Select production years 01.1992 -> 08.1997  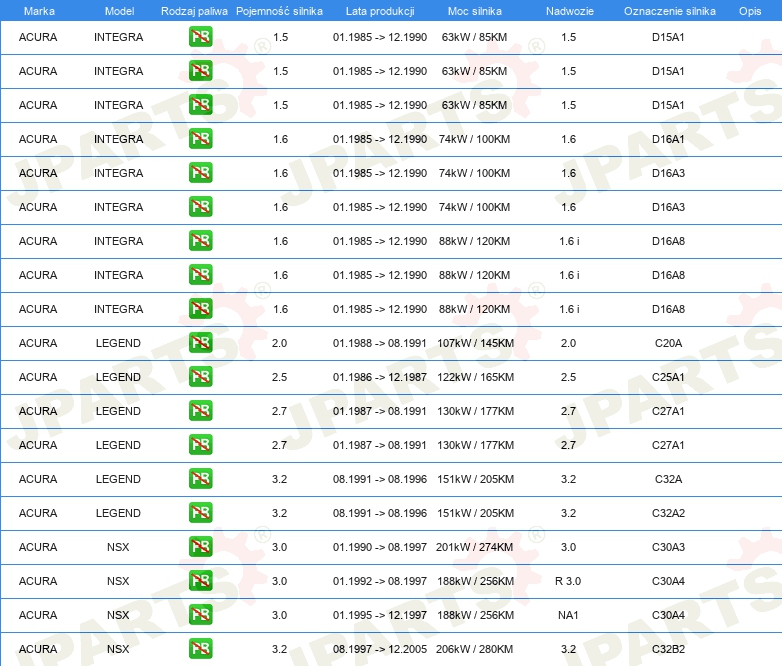tap(380, 581)
